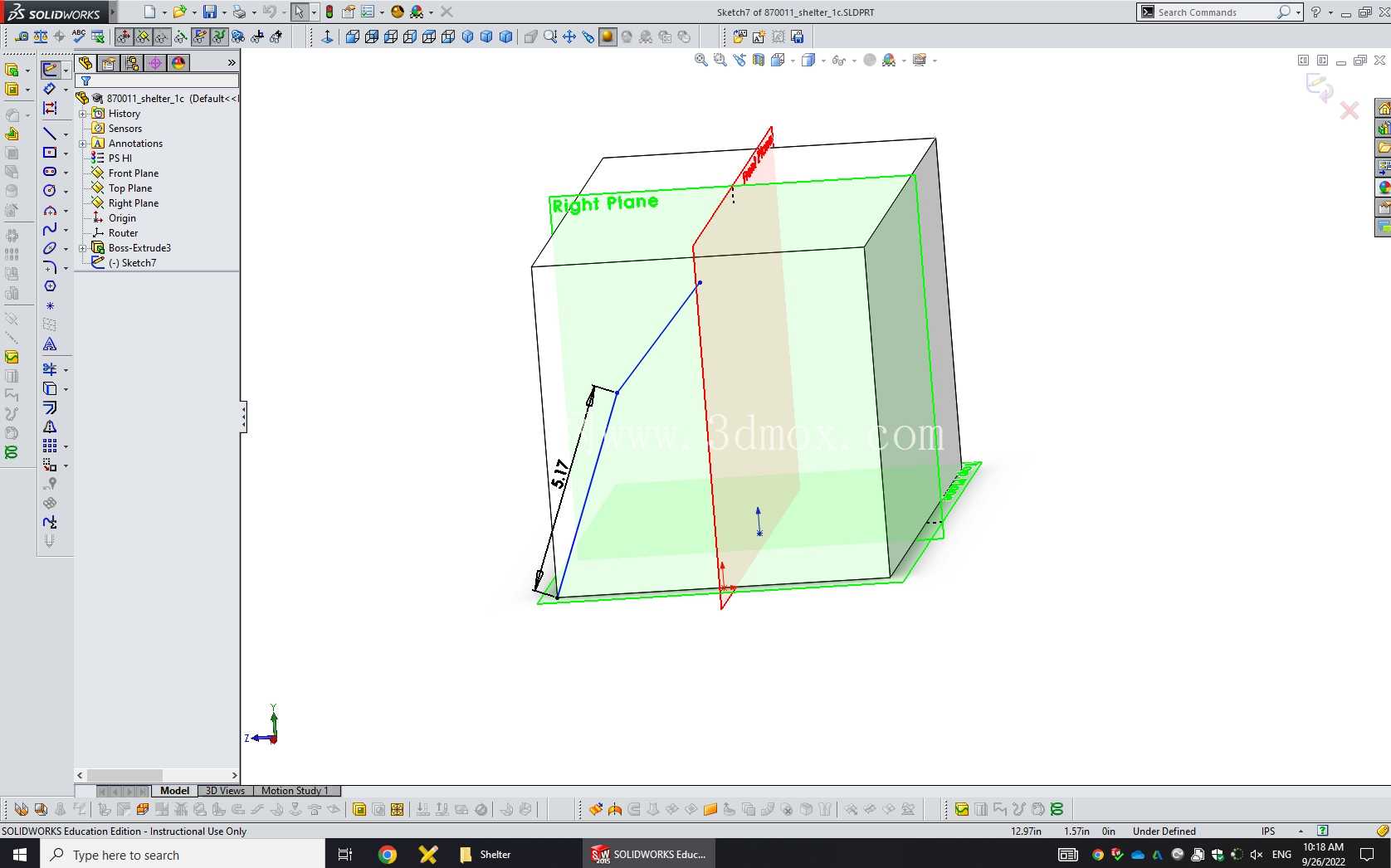
Task: Click the Normal To view icon
Action: point(327,37)
